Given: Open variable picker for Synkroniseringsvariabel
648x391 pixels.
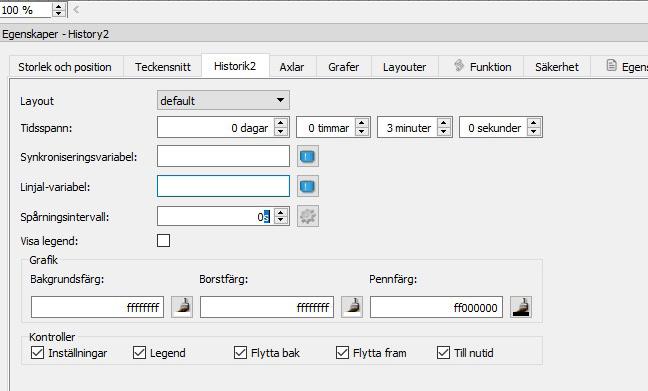Looking at the screenshot, I should point(307,156).
